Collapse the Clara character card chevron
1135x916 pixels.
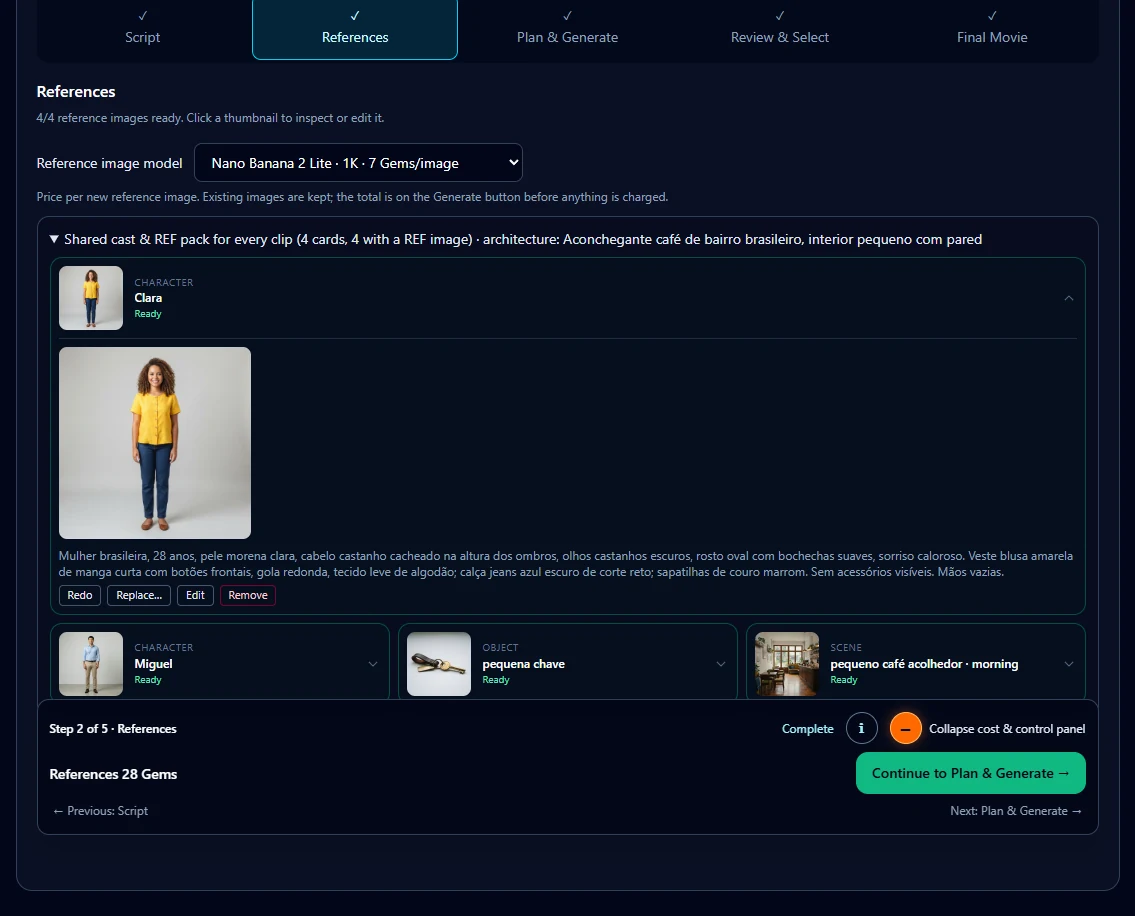1068,298
